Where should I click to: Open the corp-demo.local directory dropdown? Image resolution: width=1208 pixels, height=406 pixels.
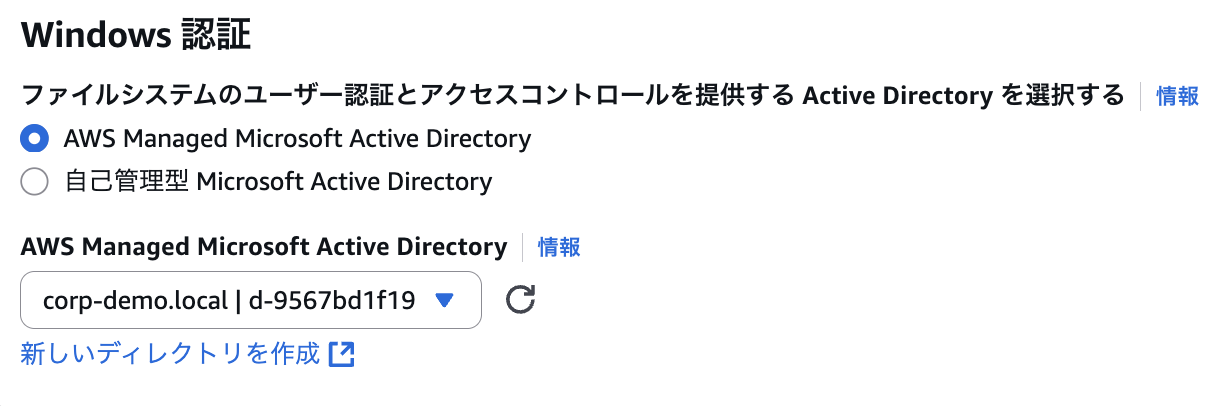tap(250, 300)
